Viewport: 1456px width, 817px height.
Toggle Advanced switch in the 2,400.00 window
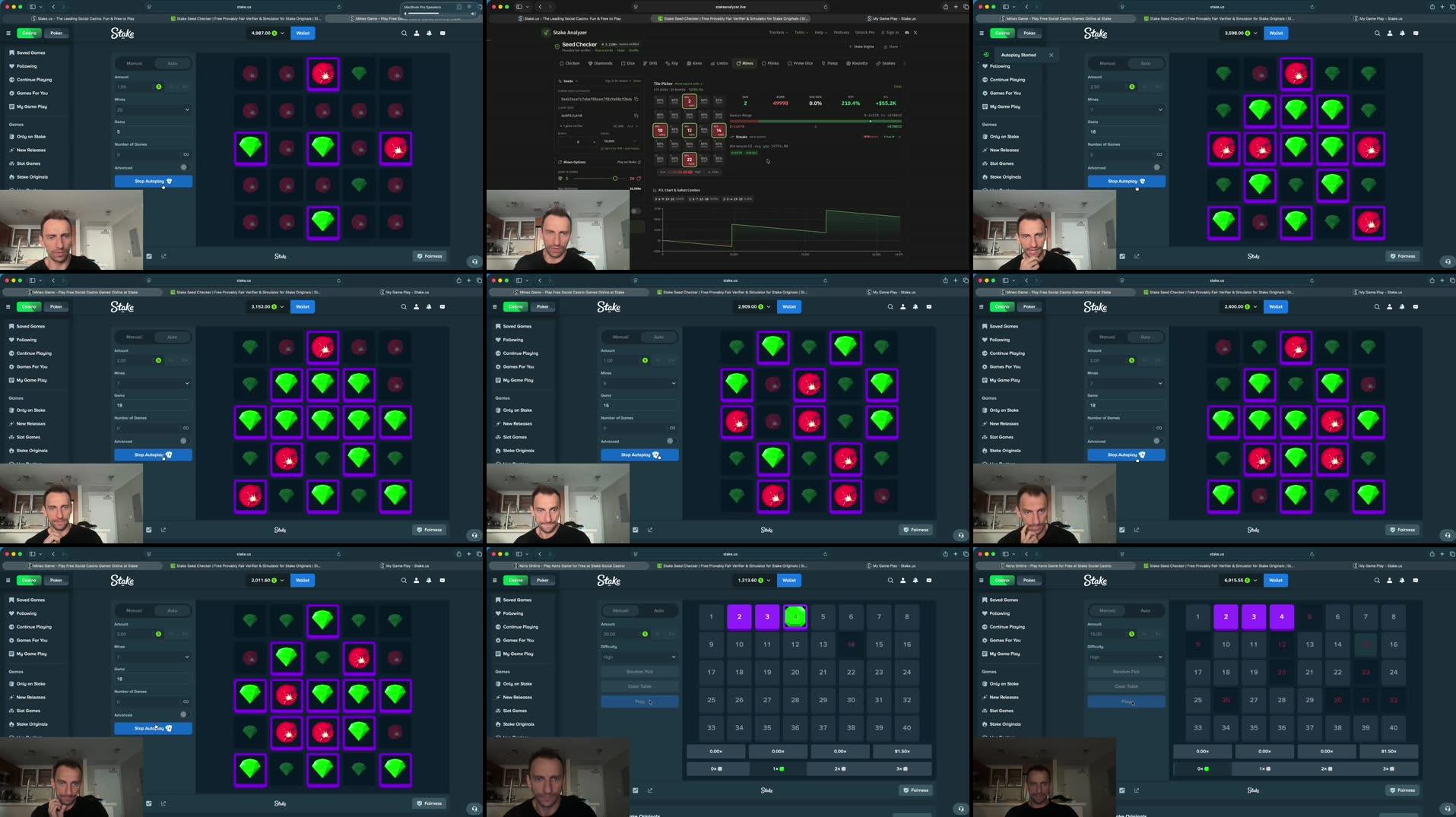[x=1157, y=441]
